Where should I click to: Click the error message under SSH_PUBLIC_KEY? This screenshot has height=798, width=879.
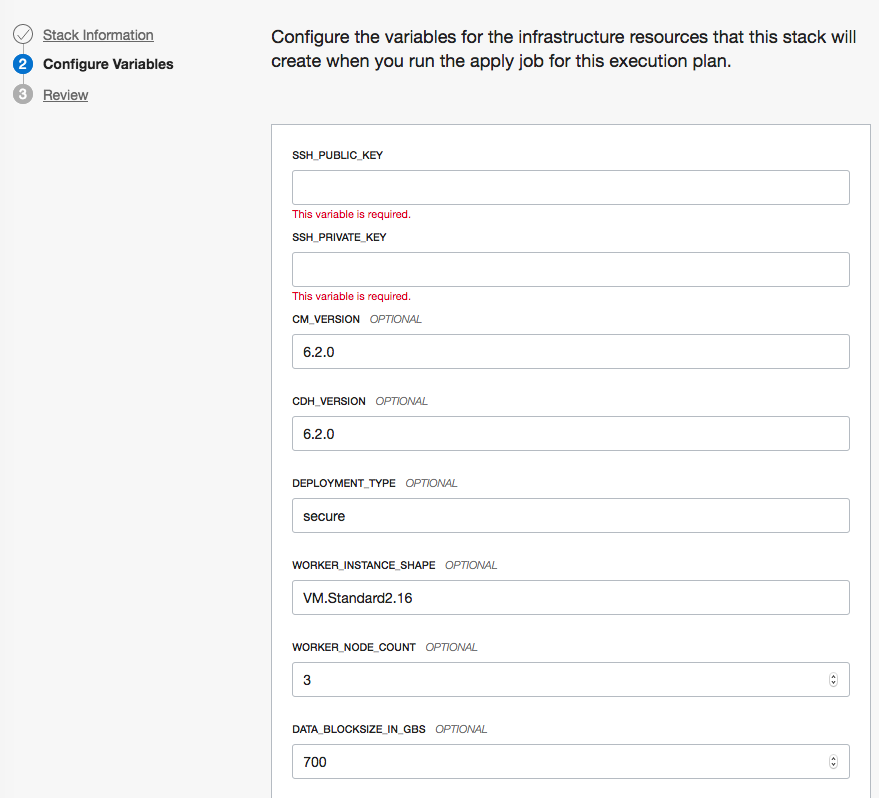[x=351, y=214]
